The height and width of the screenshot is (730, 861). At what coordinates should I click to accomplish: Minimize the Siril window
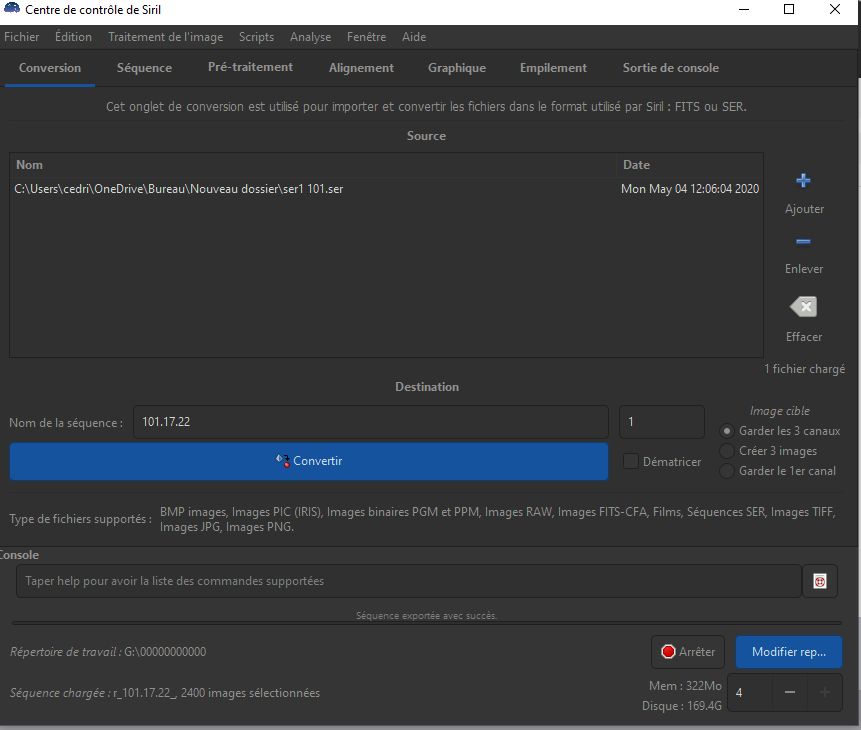coord(743,9)
